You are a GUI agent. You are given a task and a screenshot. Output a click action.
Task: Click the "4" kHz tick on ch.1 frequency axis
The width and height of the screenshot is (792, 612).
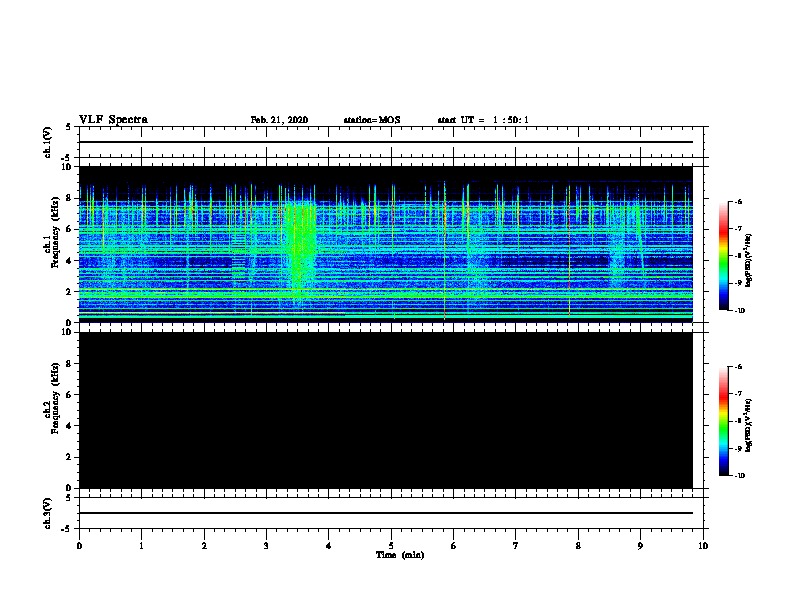click(70, 261)
